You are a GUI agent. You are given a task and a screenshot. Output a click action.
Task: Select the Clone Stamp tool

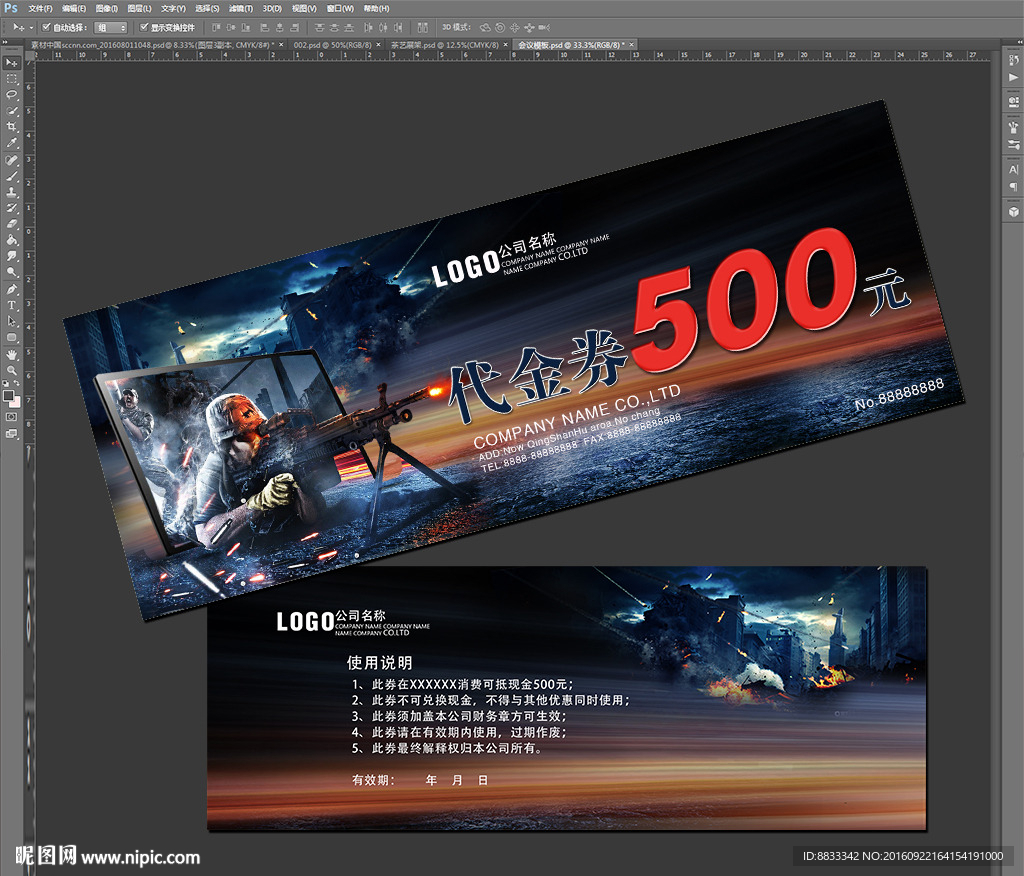click(12, 193)
